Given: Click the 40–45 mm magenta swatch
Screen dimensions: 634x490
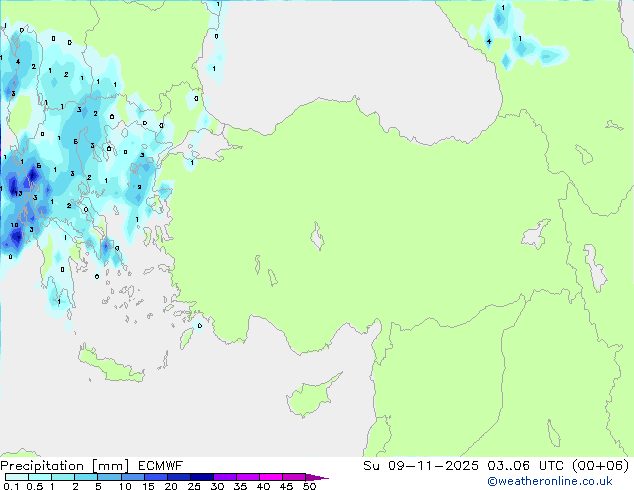Looking at the screenshot, I should point(271,477).
